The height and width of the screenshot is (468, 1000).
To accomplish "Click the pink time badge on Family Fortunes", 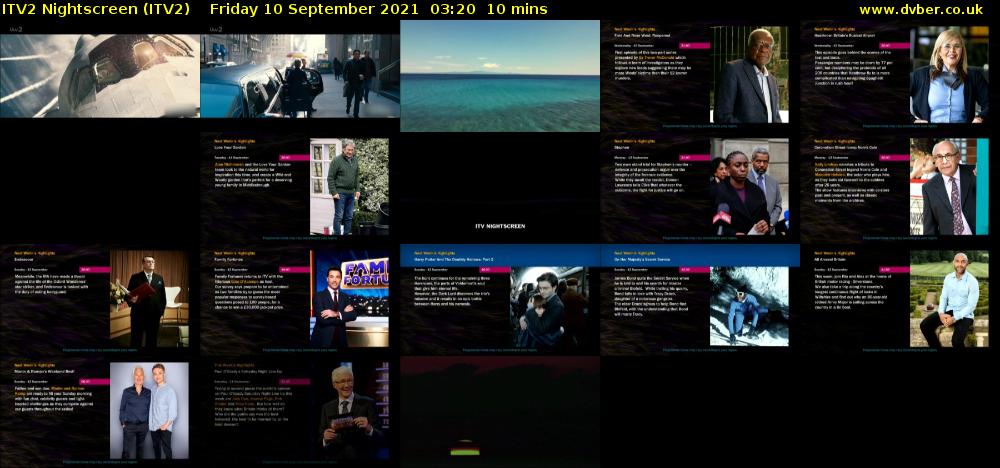I will [295, 270].
